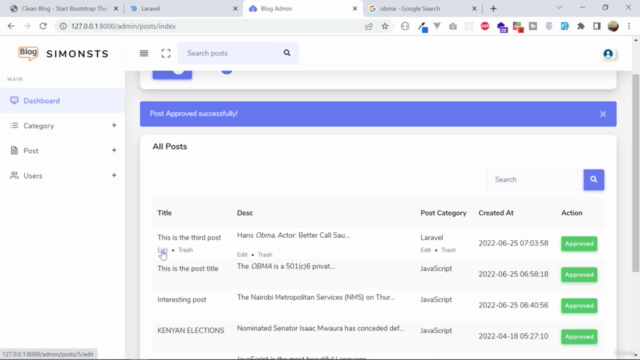Open a new browser tab

[x=493, y=9]
